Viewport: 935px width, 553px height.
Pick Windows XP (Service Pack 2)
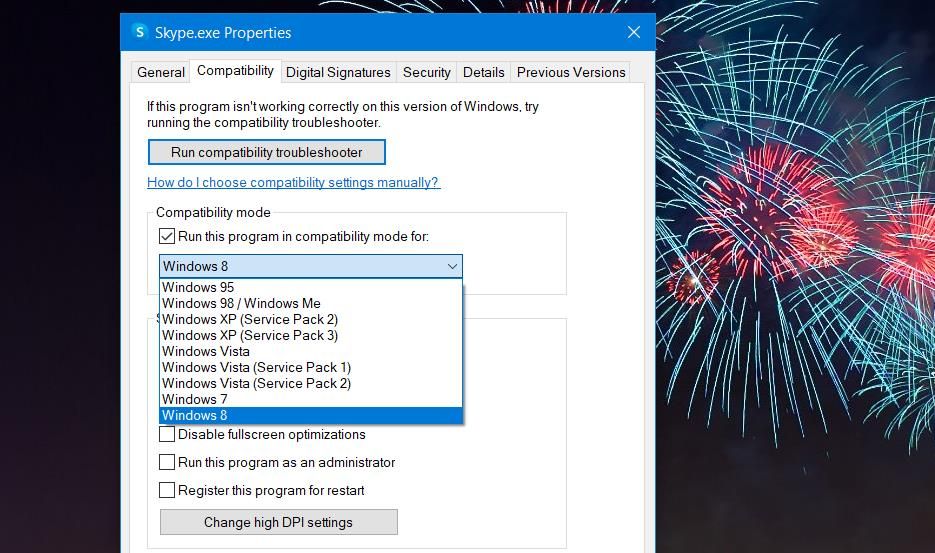(311, 319)
